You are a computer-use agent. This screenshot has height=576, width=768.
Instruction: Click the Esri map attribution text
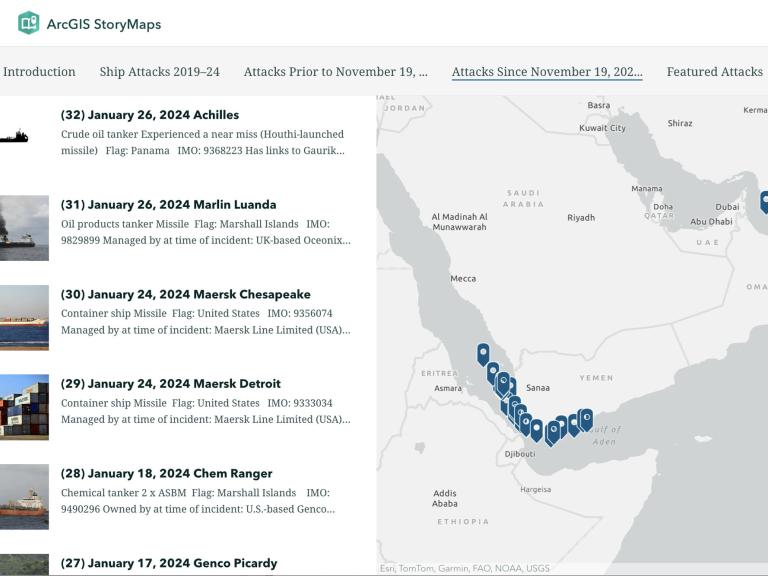(x=464, y=568)
